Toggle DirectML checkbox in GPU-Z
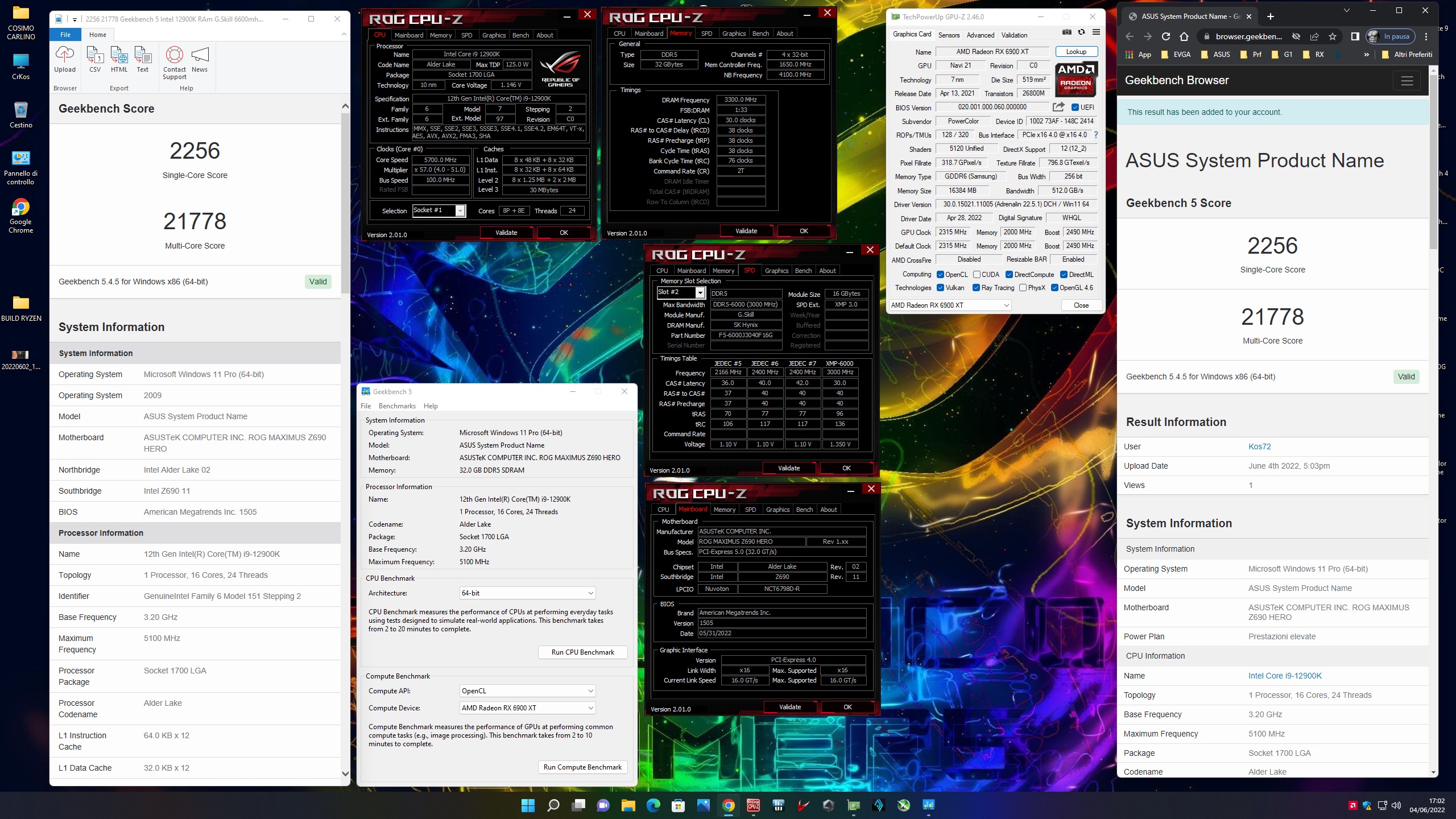 point(1064,275)
